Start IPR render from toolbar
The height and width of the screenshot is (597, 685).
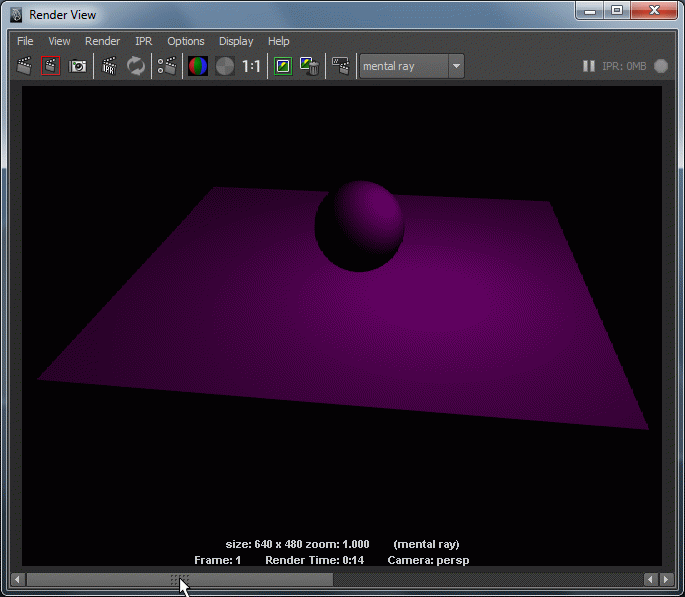(x=109, y=67)
